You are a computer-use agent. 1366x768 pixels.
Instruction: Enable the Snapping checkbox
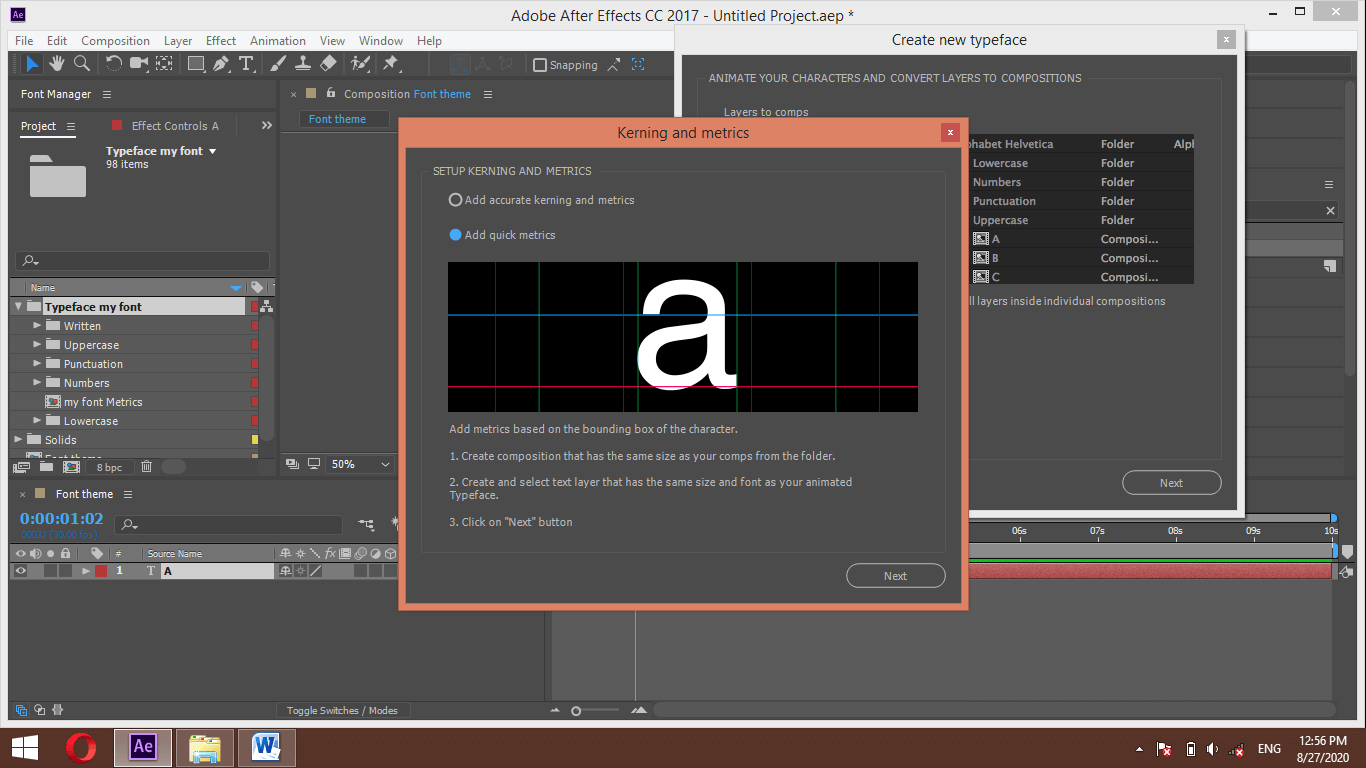point(540,65)
